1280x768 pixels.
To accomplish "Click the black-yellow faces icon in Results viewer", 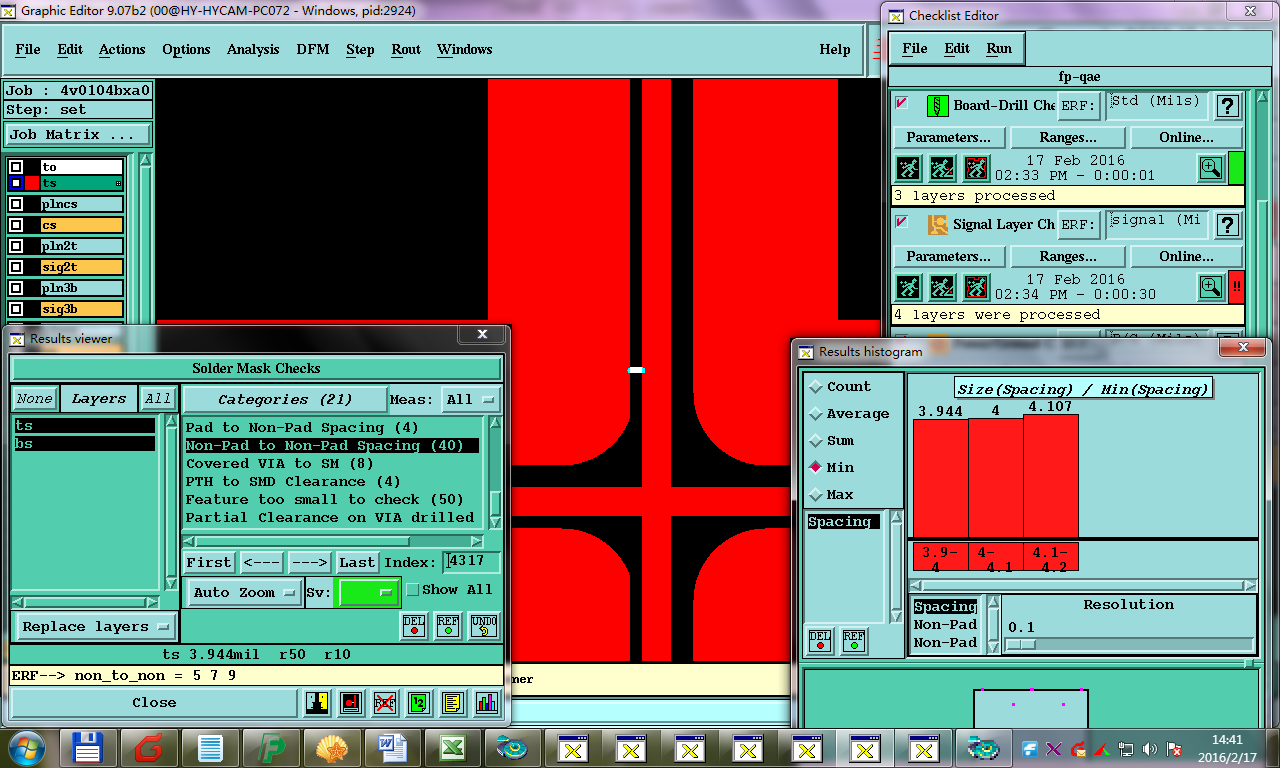I will (317, 703).
